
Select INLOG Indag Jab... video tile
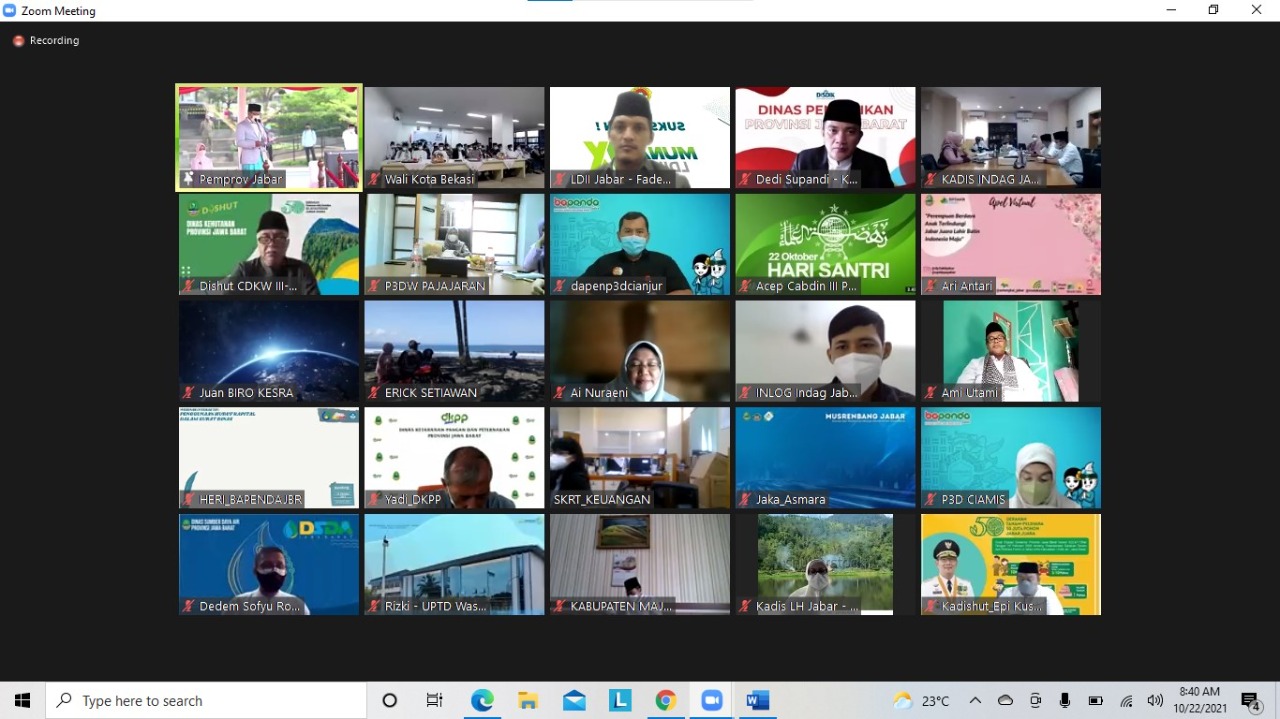(825, 351)
